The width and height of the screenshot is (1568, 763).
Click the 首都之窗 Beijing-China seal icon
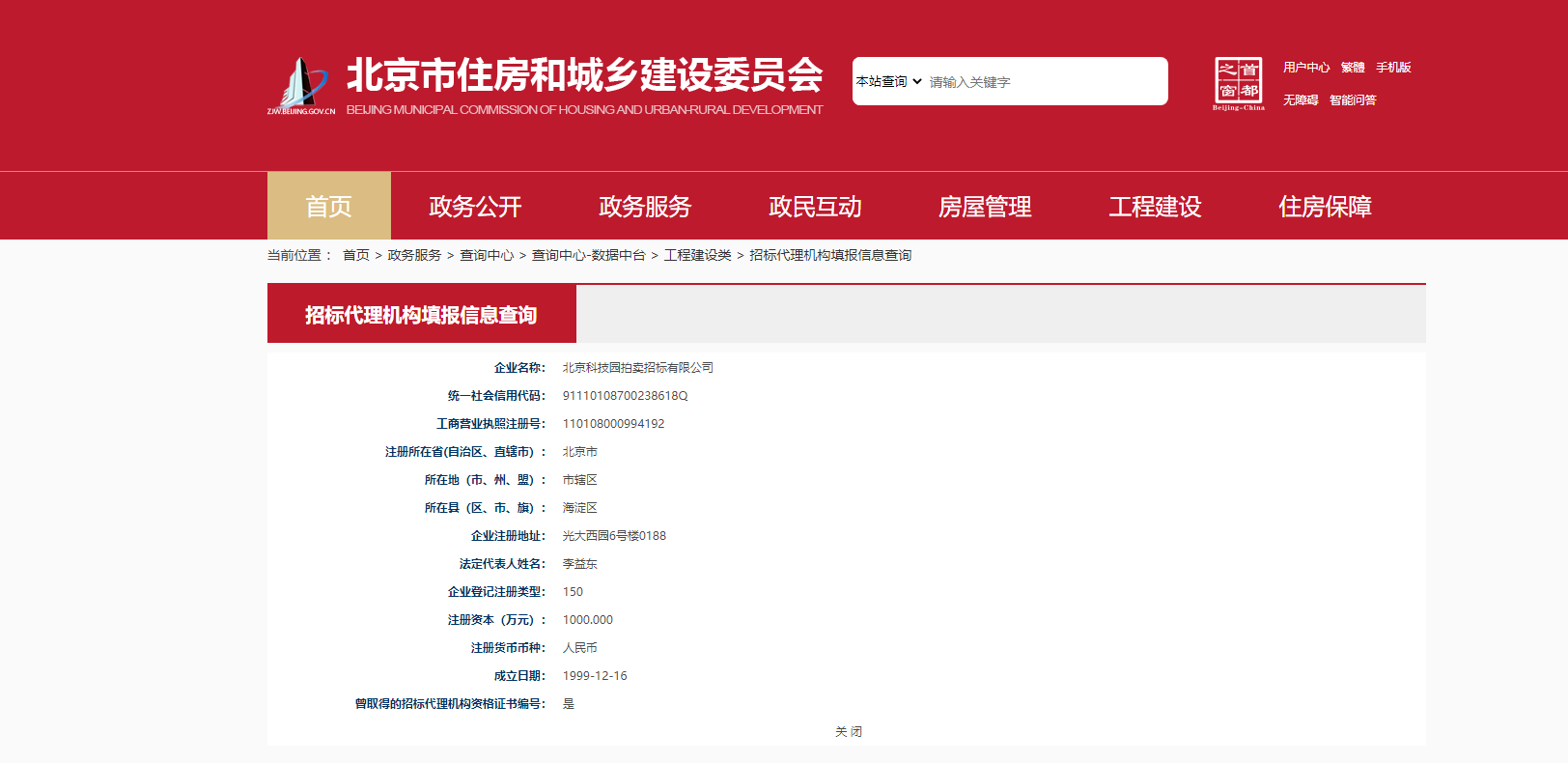[x=1238, y=82]
